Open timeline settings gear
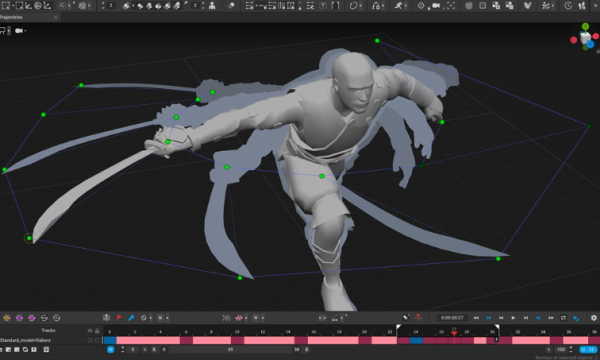 [x=593, y=318]
